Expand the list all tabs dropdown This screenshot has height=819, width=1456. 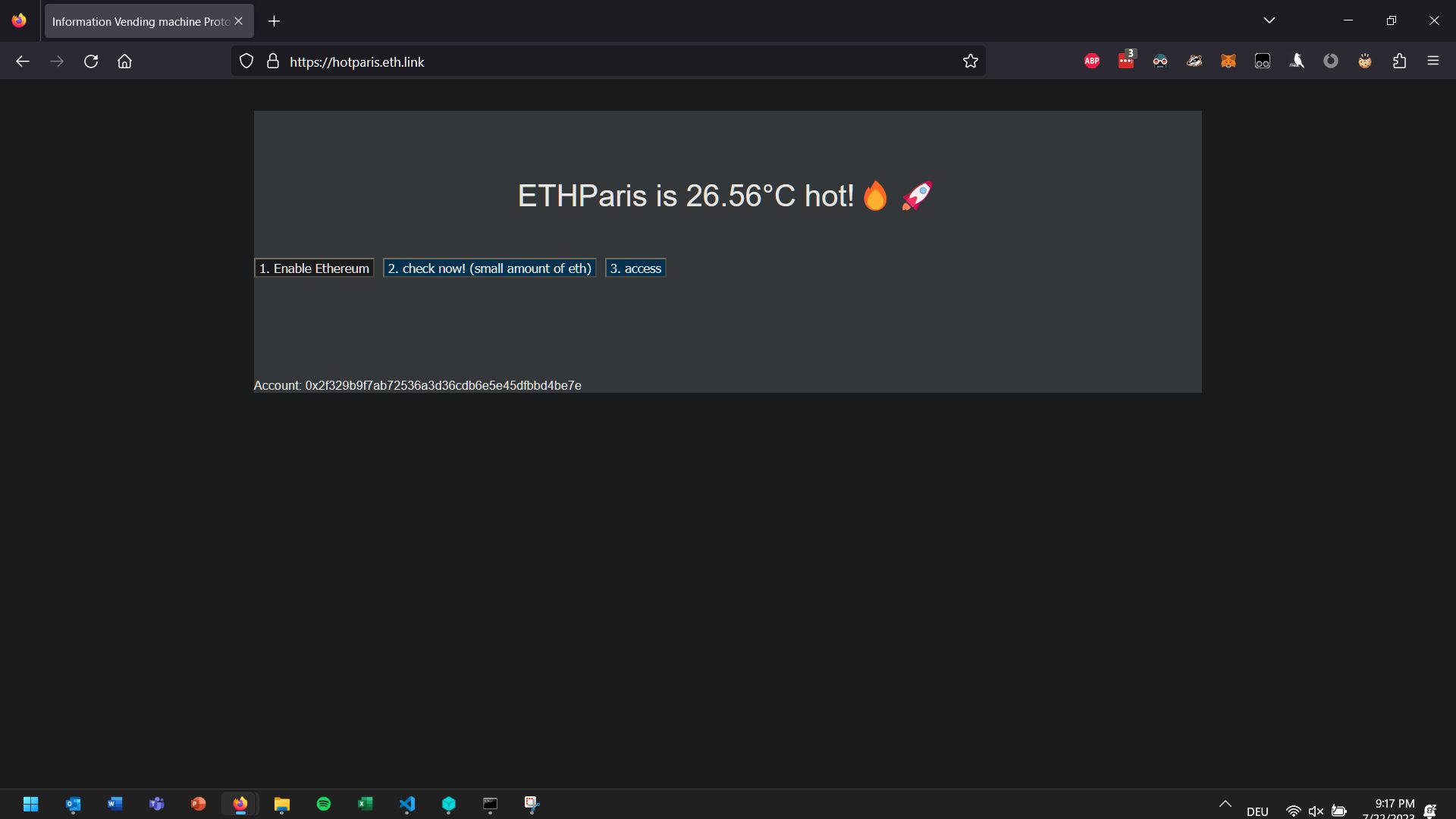coord(1269,20)
